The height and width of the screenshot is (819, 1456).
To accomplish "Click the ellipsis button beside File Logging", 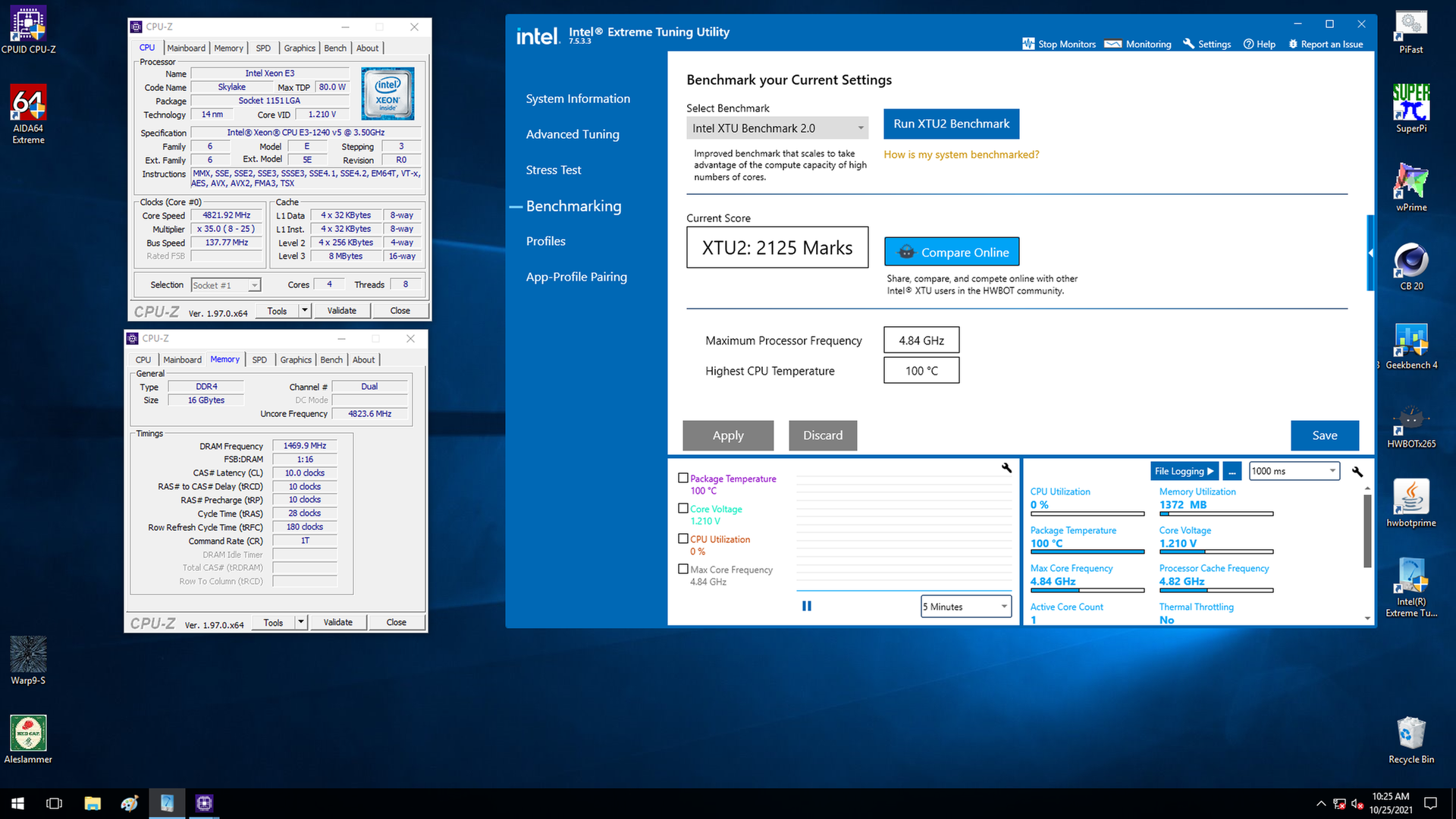I will click(x=1232, y=471).
